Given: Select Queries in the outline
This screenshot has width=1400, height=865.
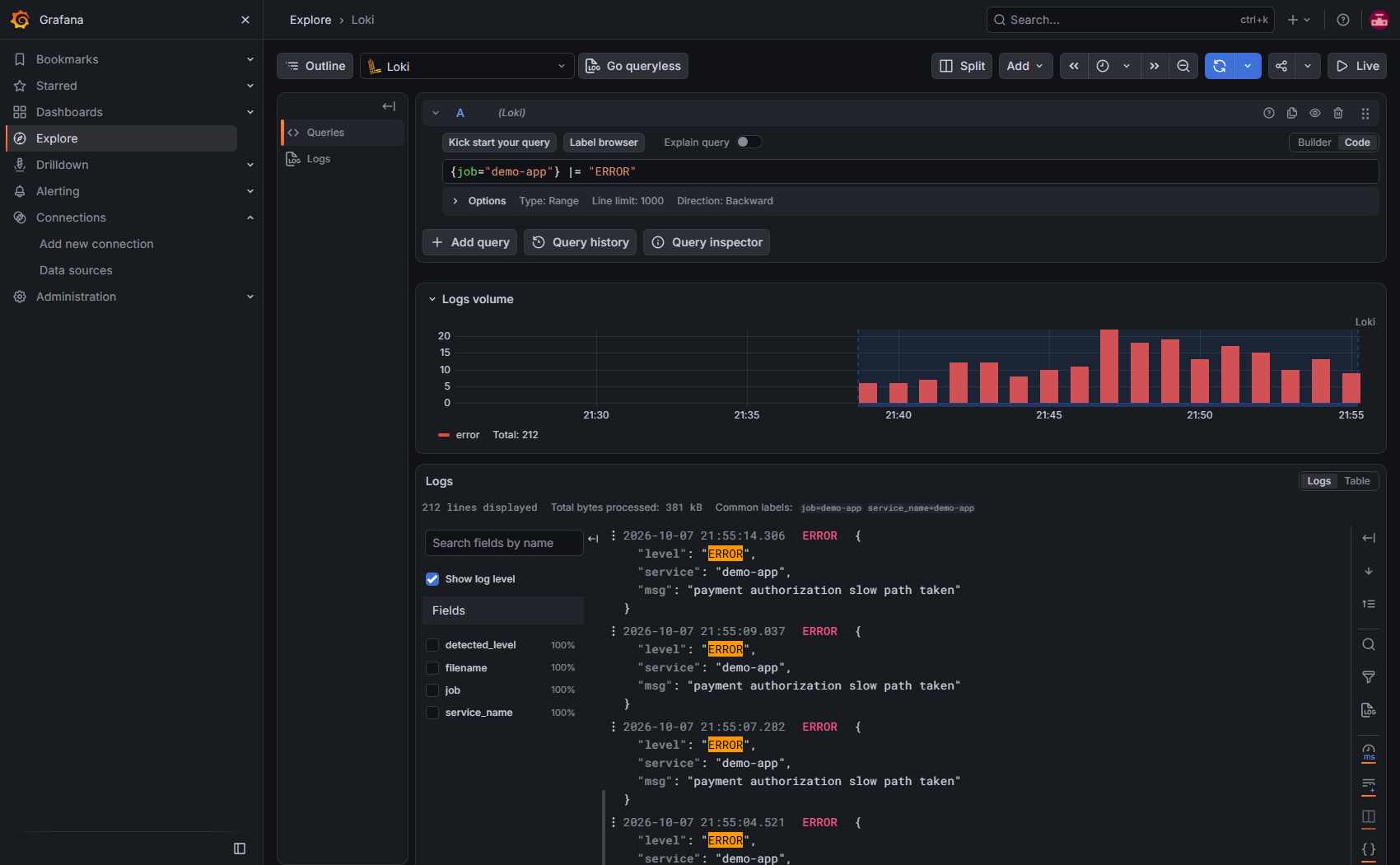Looking at the screenshot, I should point(343,133).
